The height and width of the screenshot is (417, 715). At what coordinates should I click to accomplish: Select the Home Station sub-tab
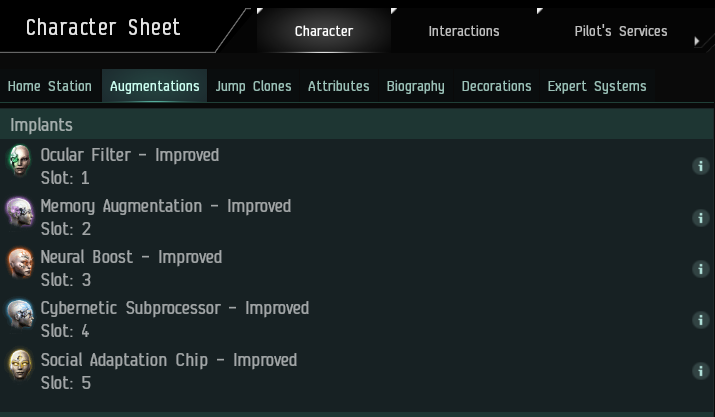50,86
